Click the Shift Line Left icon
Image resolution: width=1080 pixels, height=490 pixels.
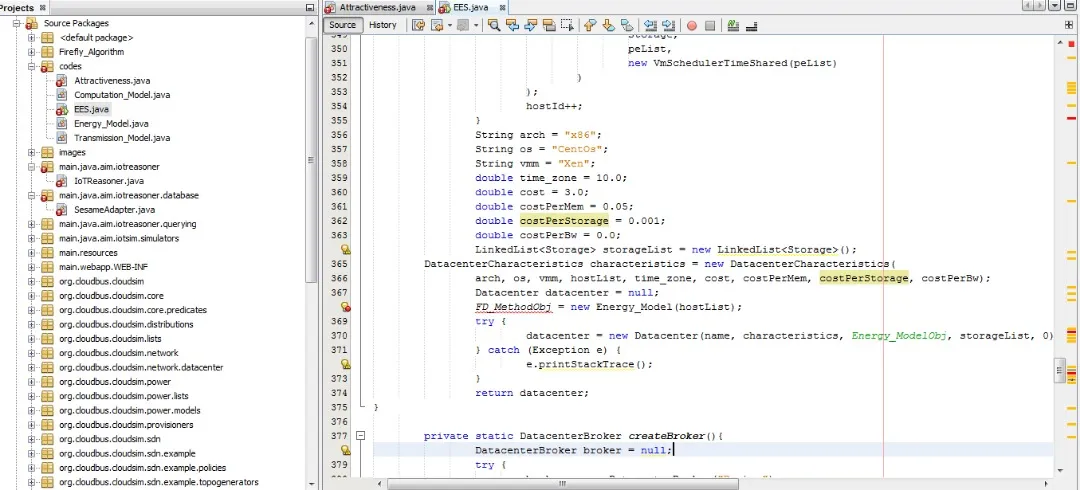pyautogui.click(x=651, y=25)
